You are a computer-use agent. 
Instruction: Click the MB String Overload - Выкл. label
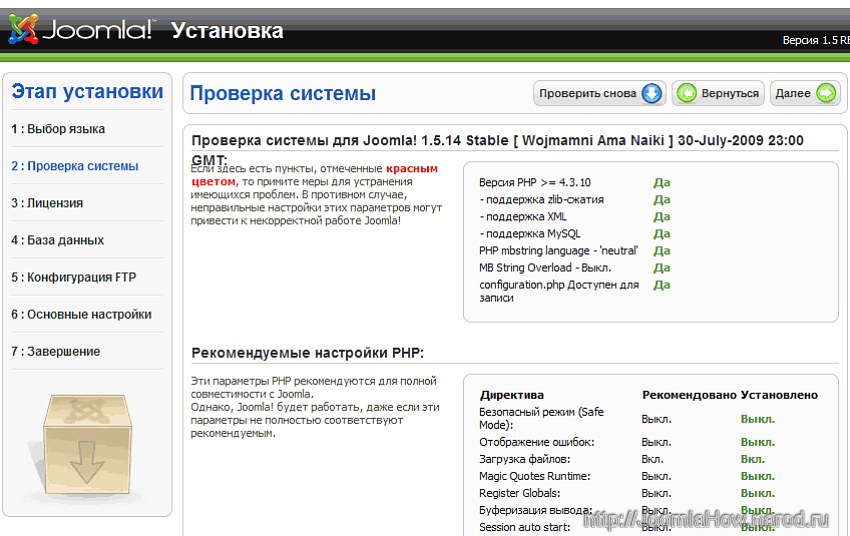coord(545,268)
